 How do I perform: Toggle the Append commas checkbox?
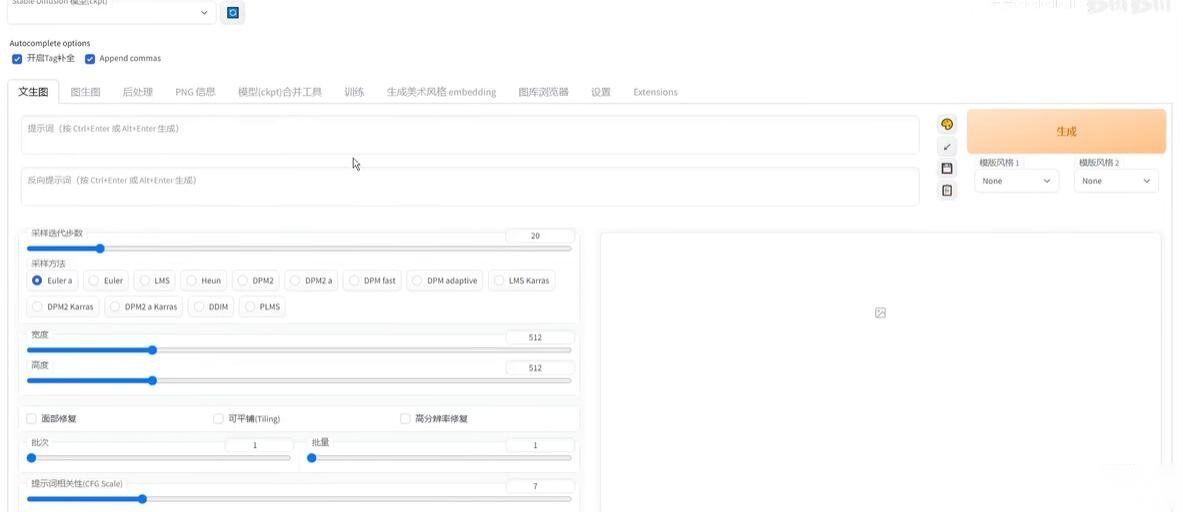point(91,59)
